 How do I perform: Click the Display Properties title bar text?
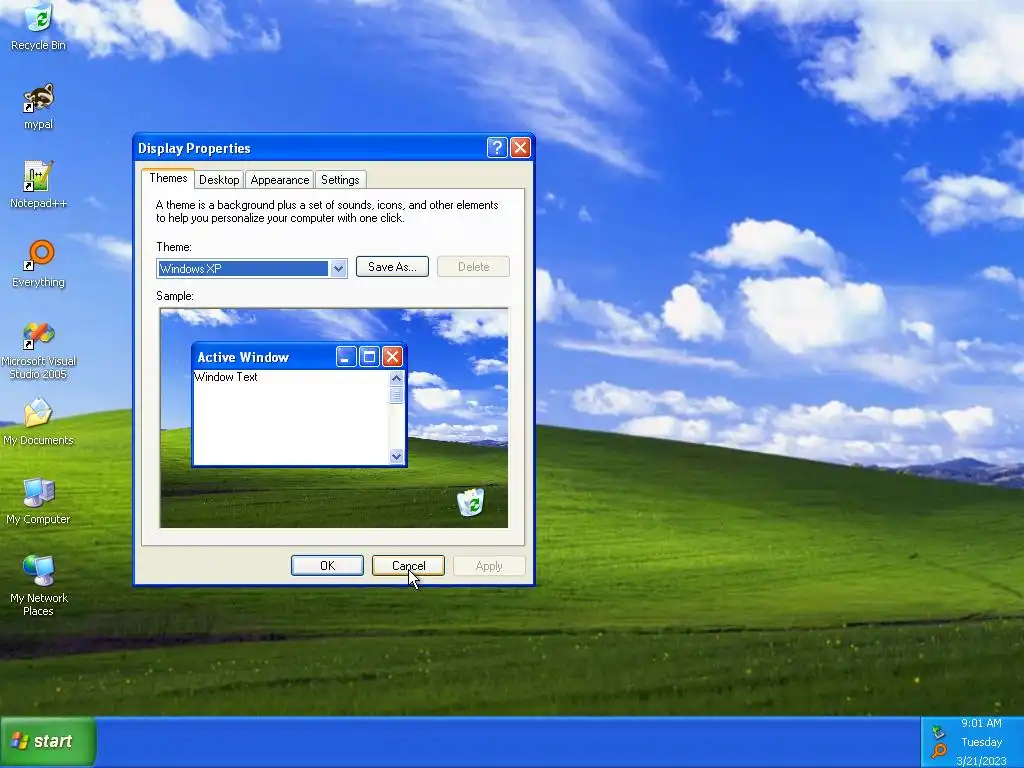coord(194,148)
